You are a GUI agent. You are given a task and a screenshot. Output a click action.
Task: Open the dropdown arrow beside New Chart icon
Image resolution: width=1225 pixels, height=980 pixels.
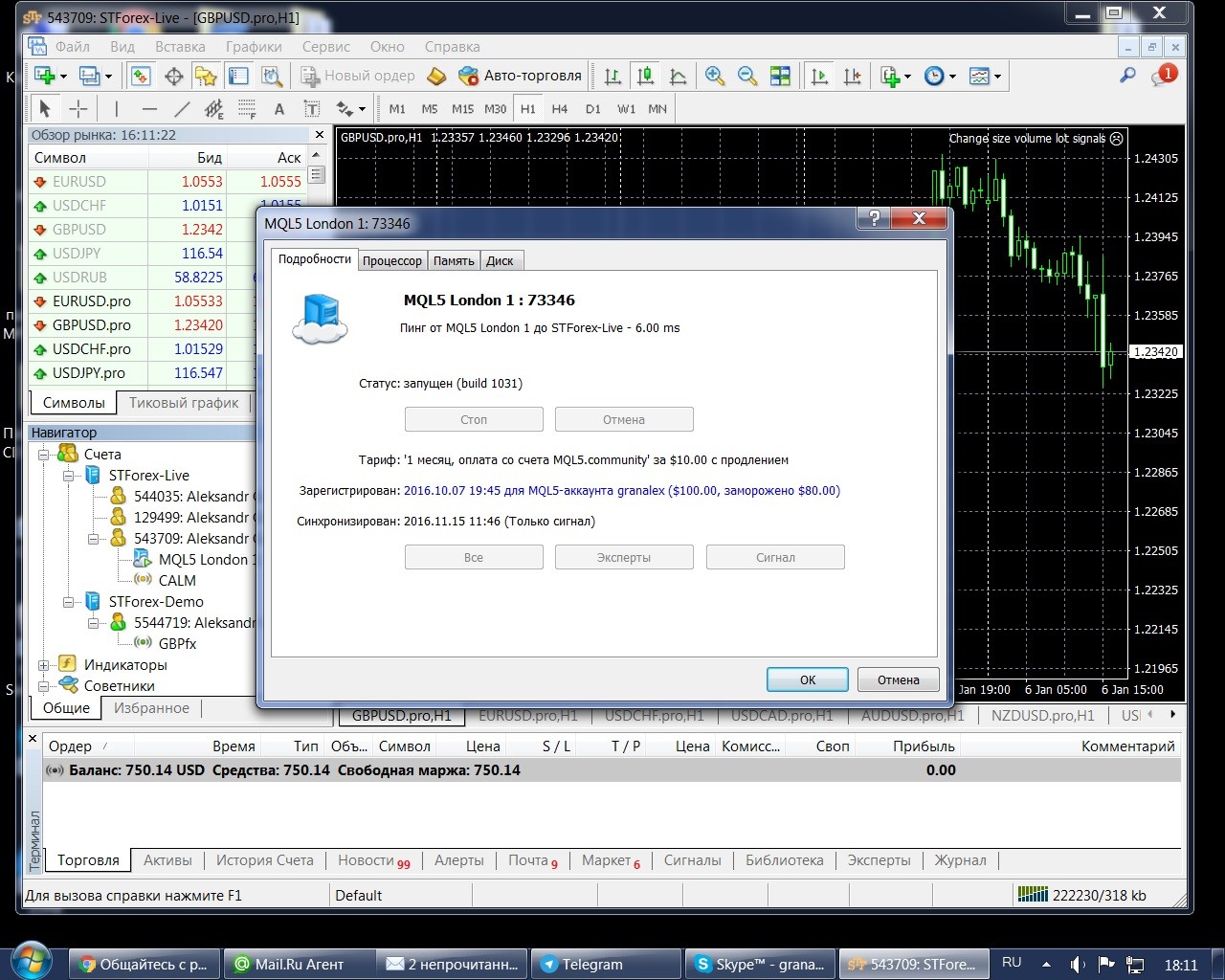pos(63,76)
